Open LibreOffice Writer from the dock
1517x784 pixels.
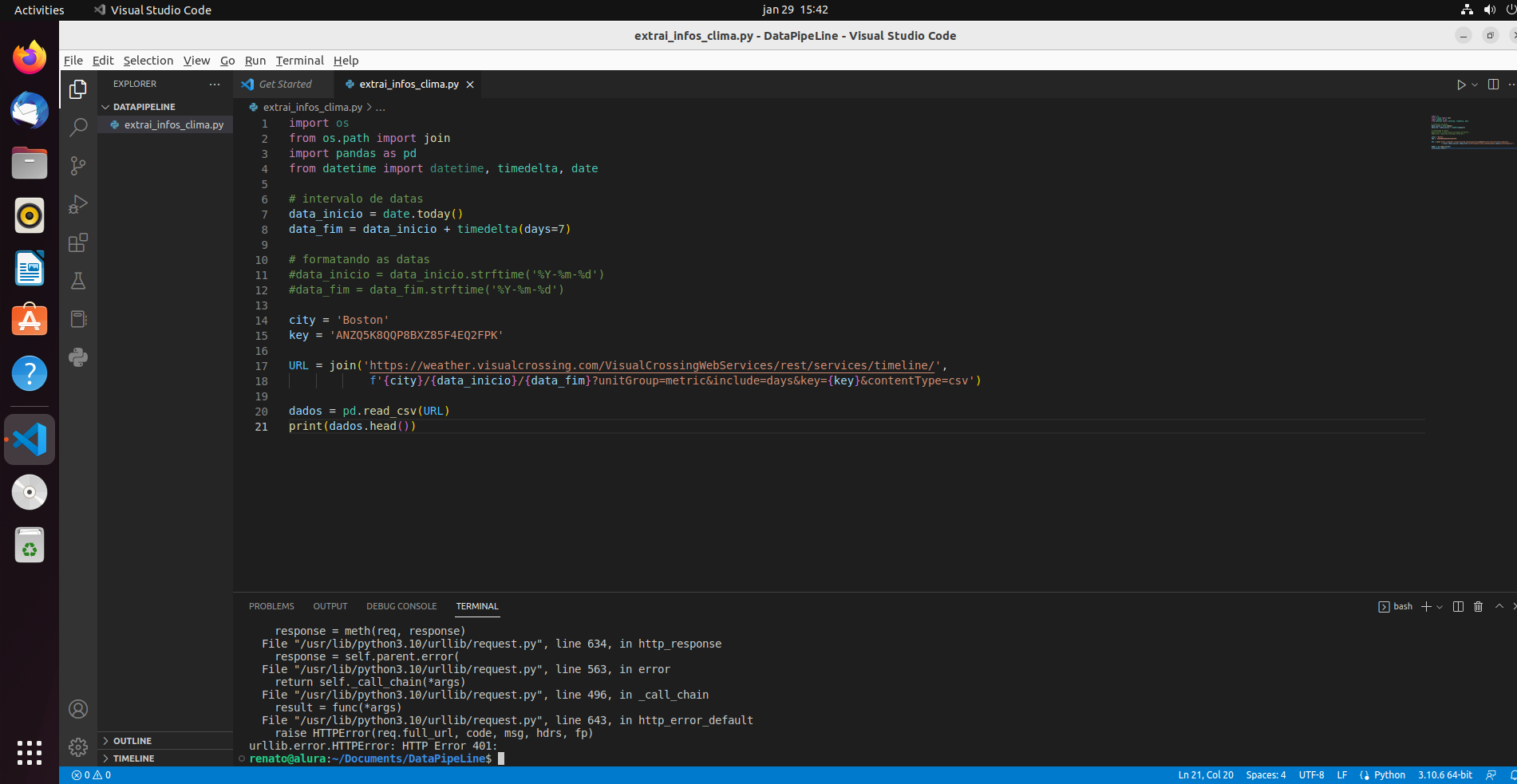[30, 268]
